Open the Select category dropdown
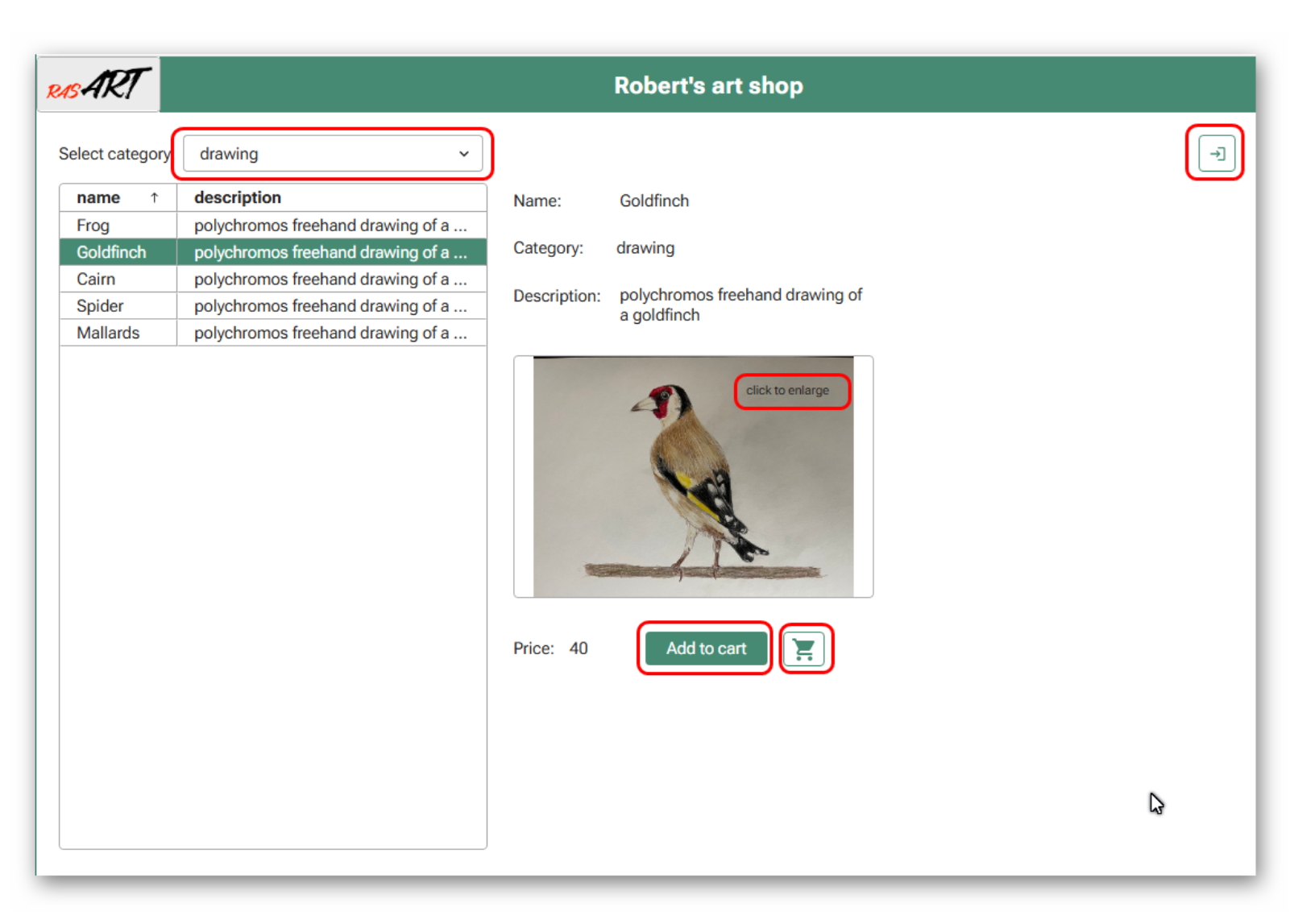 tap(333, 154)
